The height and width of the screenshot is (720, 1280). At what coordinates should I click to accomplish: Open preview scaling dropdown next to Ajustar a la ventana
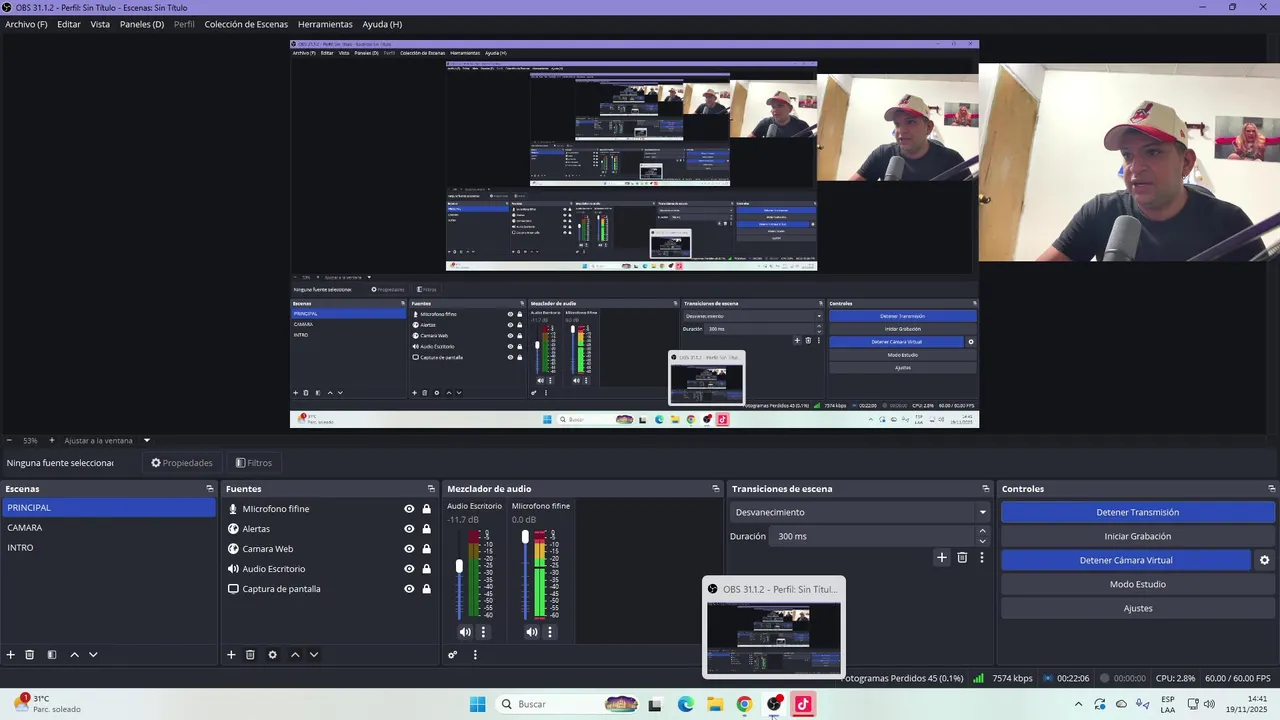coord(147,440)
